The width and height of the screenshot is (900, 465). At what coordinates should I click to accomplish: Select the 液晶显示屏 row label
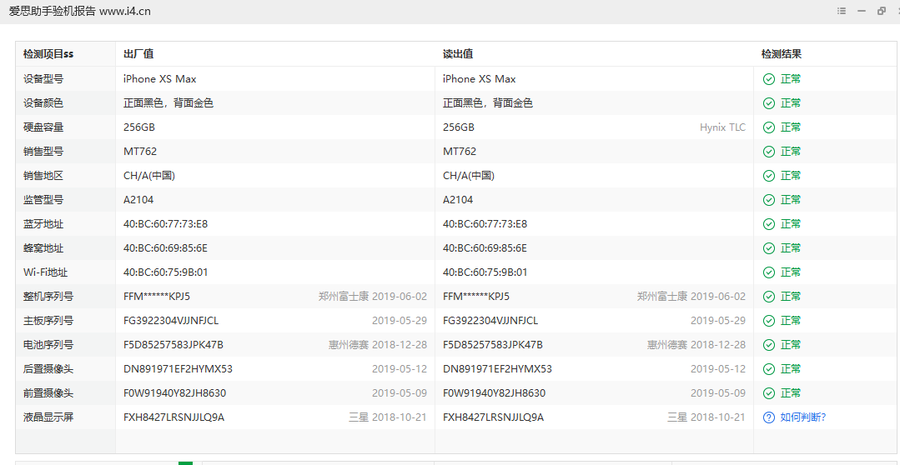coord(48,417)
